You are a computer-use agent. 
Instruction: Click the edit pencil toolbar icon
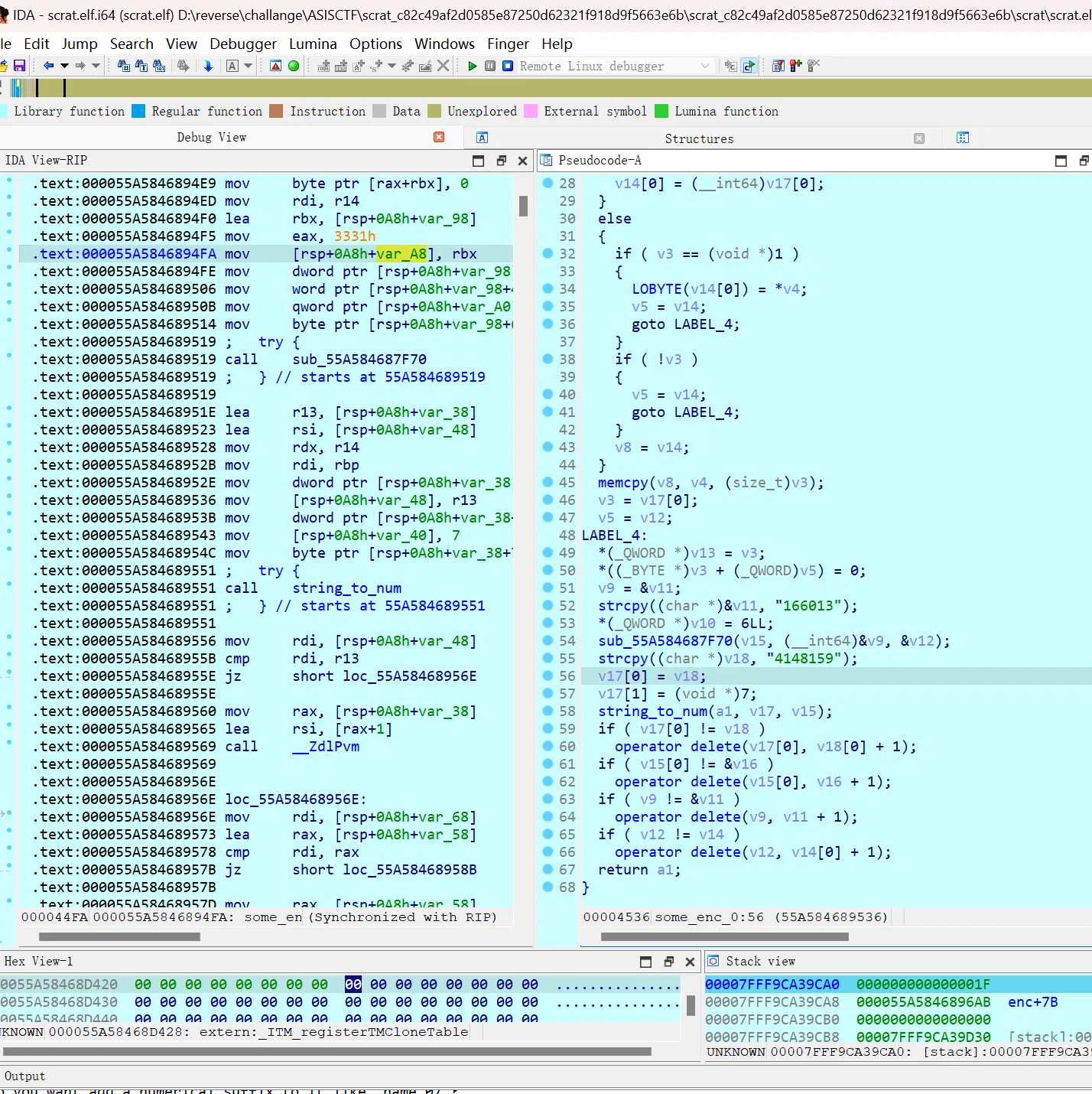425,66
